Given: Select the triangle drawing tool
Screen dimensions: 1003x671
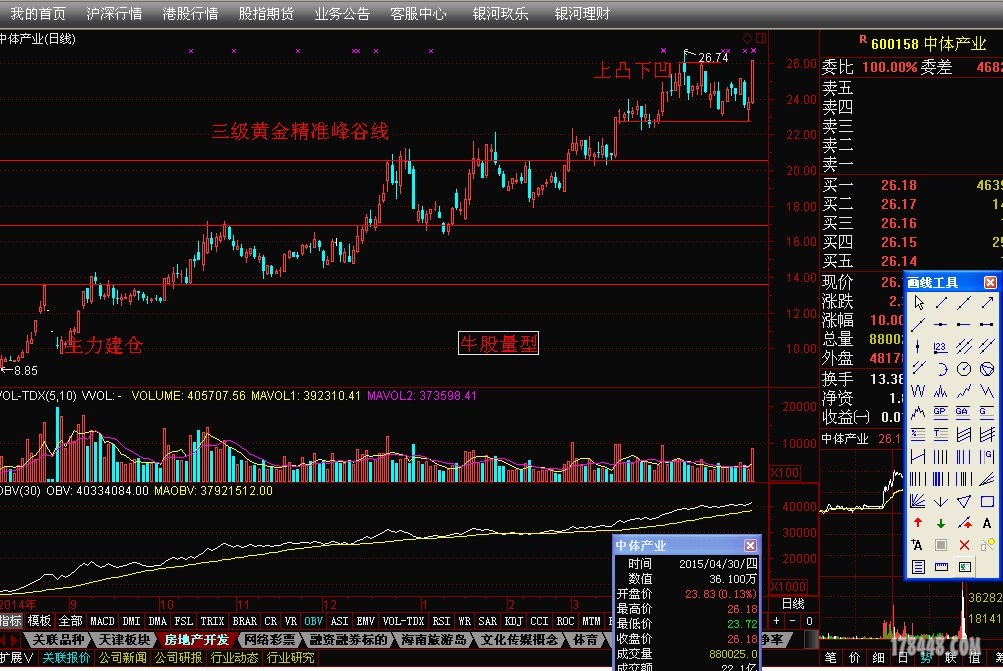Looking at the screenshot, I should tap(964, 501).
